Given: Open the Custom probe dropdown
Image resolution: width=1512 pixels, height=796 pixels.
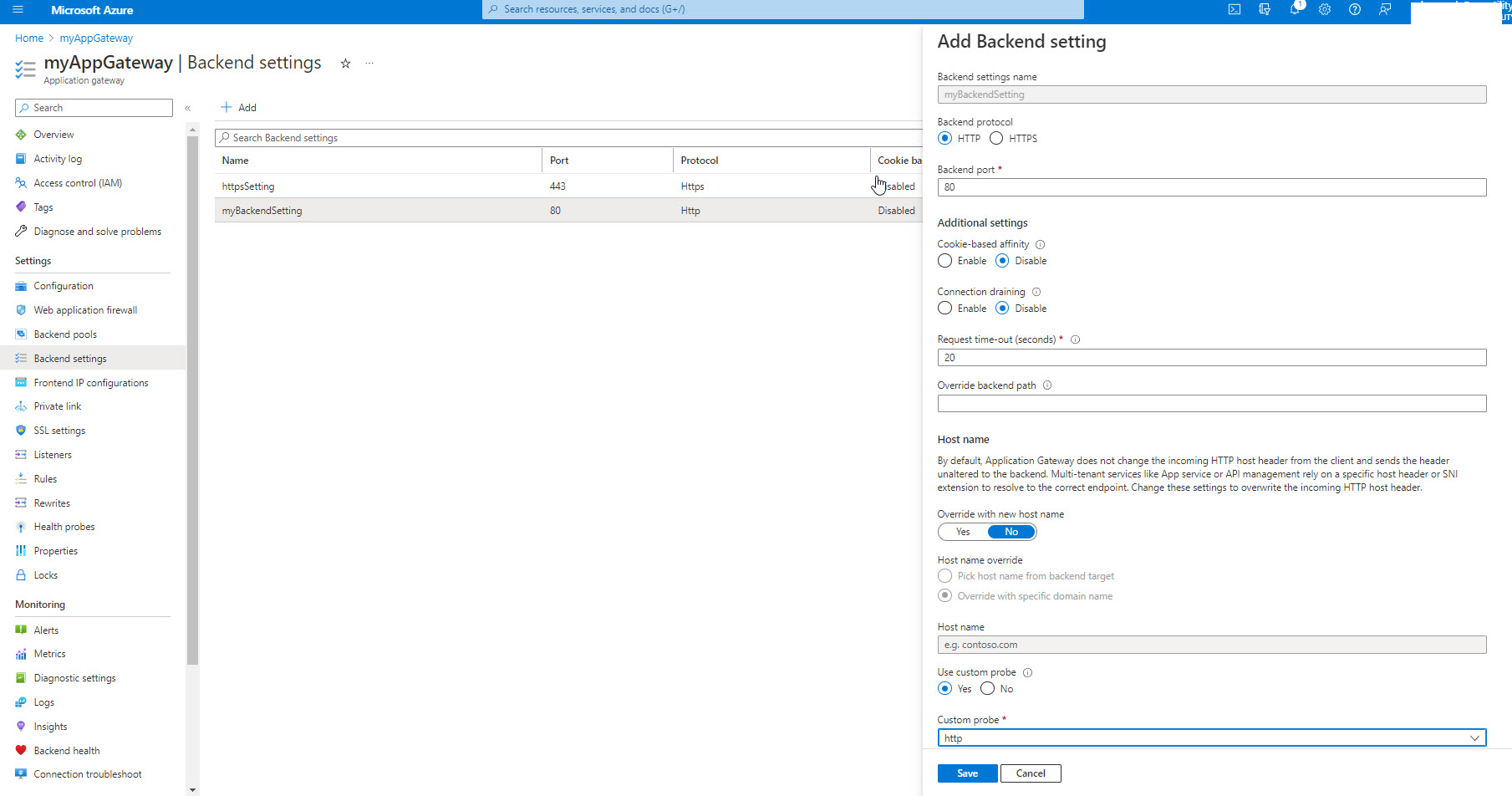Looking at the screenshot, I should tap(1212, 738).
